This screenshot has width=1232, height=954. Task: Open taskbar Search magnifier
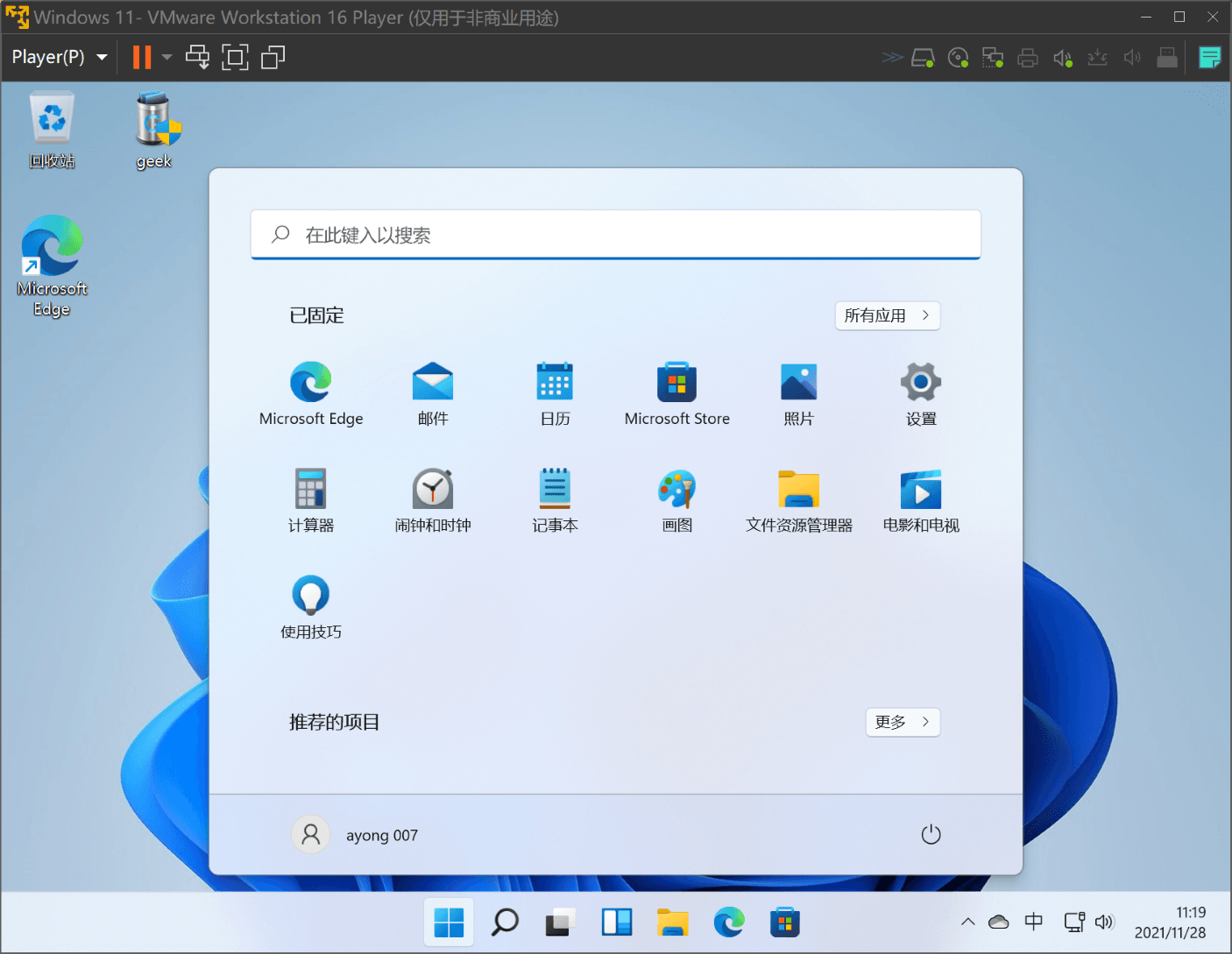[x=505, y=922]
